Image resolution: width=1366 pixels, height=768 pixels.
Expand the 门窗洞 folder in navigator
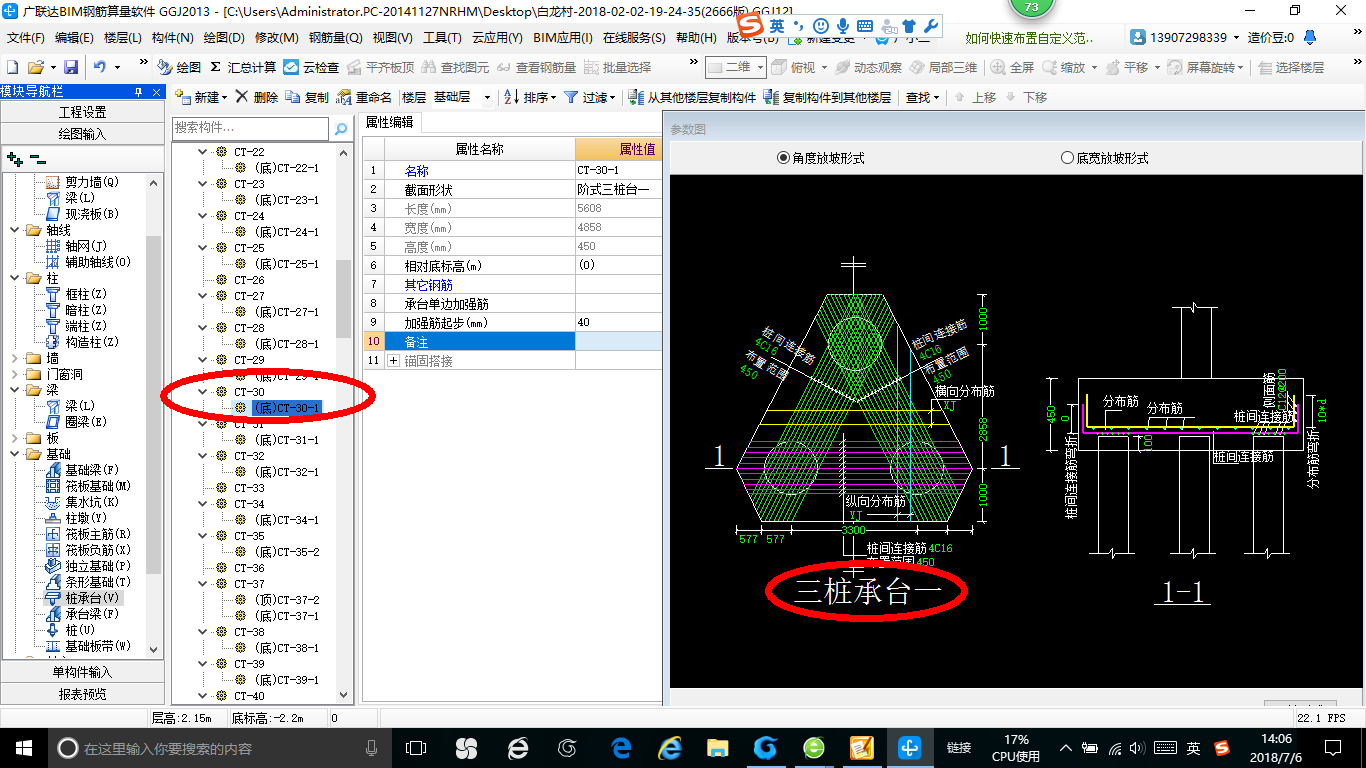pyautogui.click(x=15, y=374)
